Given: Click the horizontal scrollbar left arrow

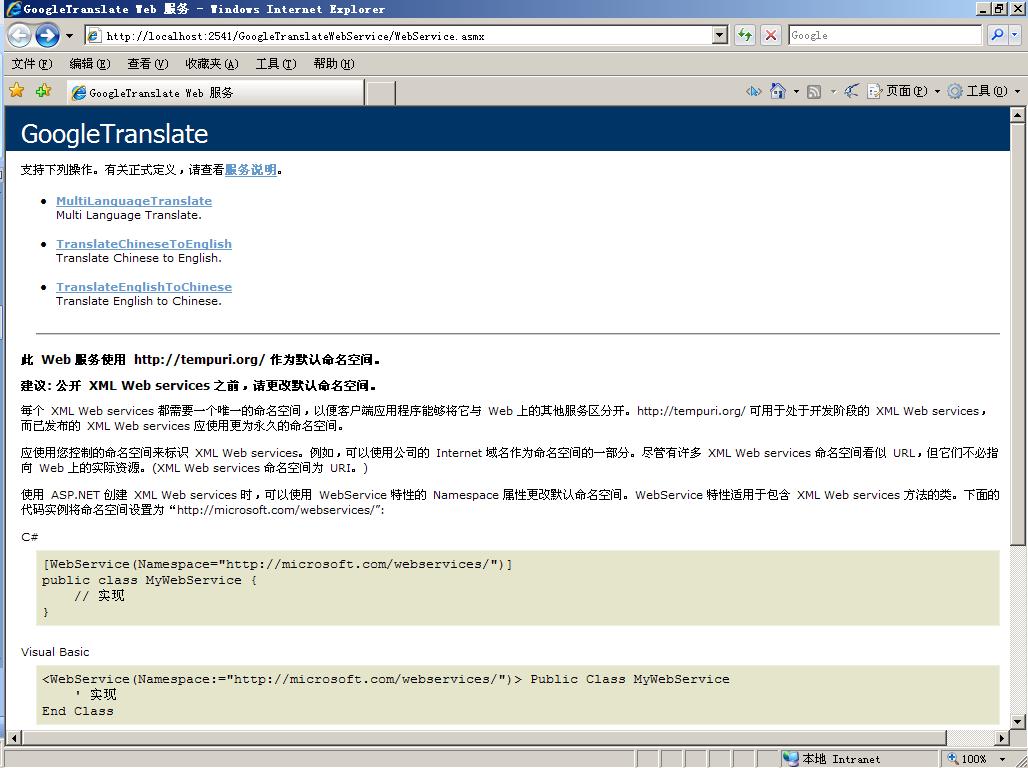Looking at the screenshot, I should (14, 738).
